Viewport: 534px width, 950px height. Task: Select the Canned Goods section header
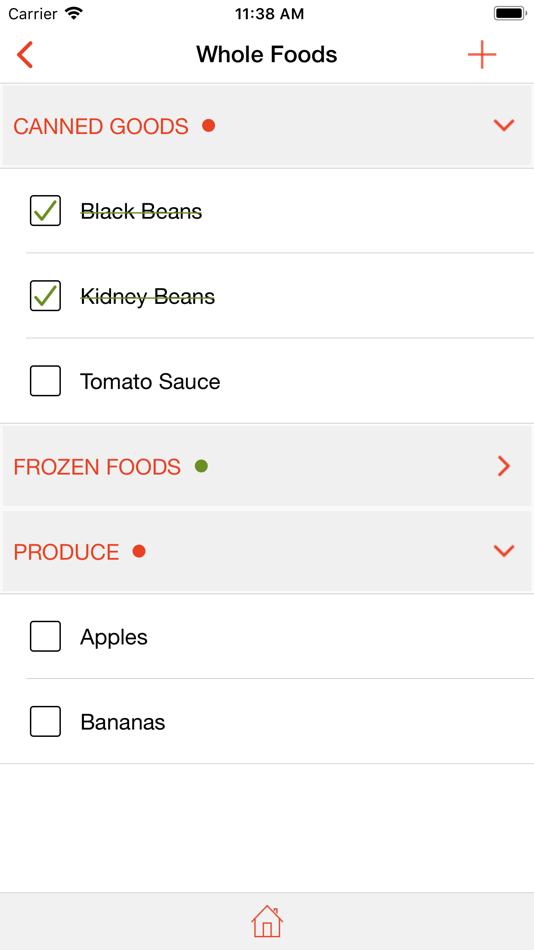pyautogui.click(x=267, y=125)
